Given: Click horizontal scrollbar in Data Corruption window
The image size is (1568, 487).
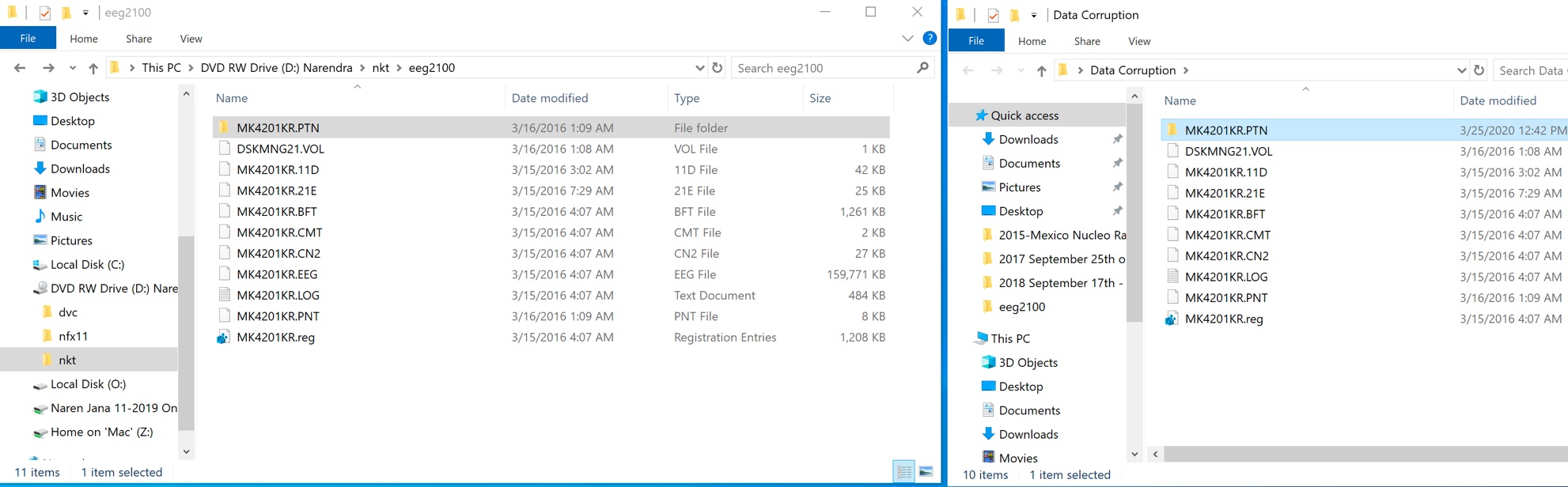Looking at the screenshot, I should (1361, 454).
